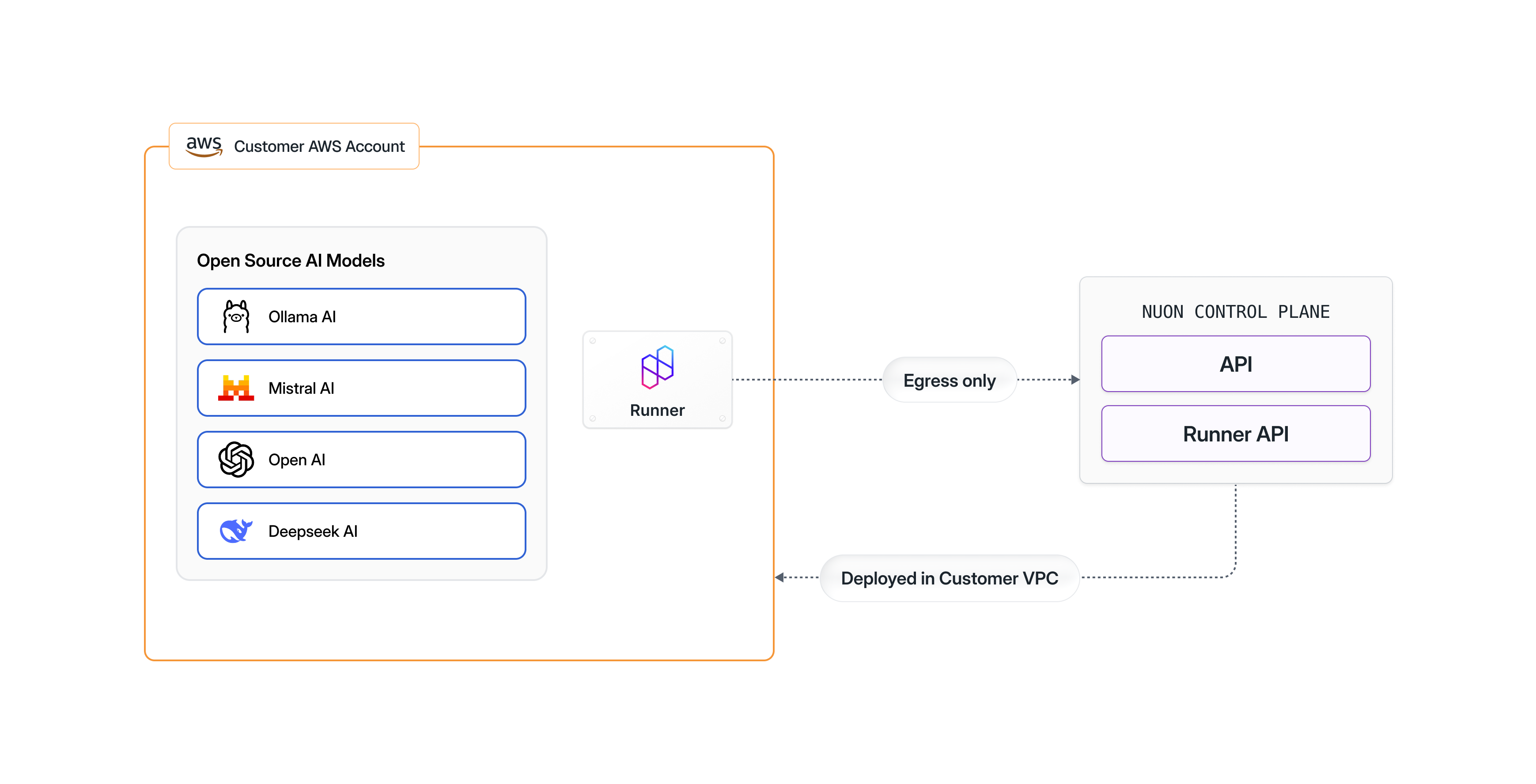
Task: Click the Nuon Runner logo icon
Action: (x=657, y=367)
